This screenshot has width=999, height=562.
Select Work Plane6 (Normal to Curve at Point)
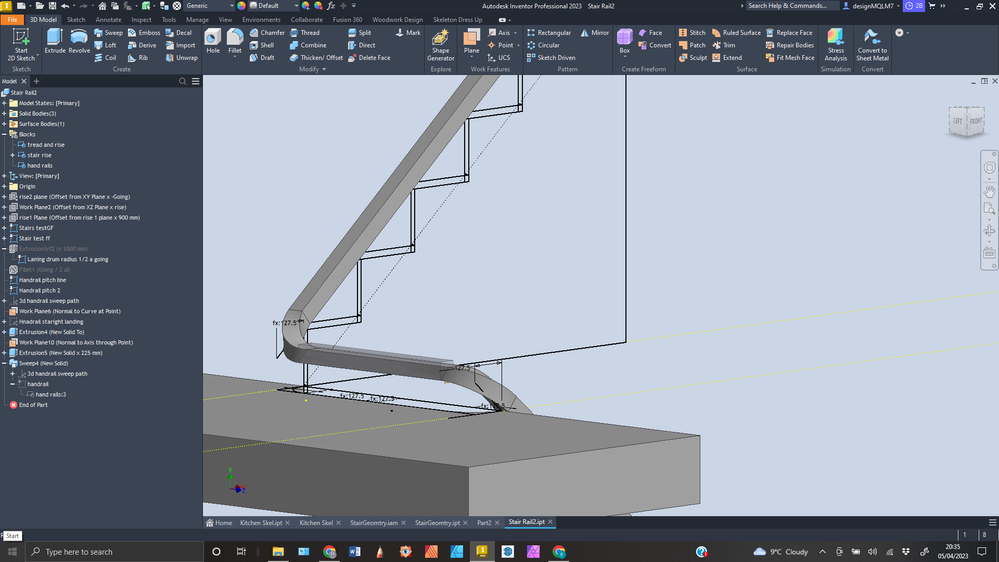(64, 311)
